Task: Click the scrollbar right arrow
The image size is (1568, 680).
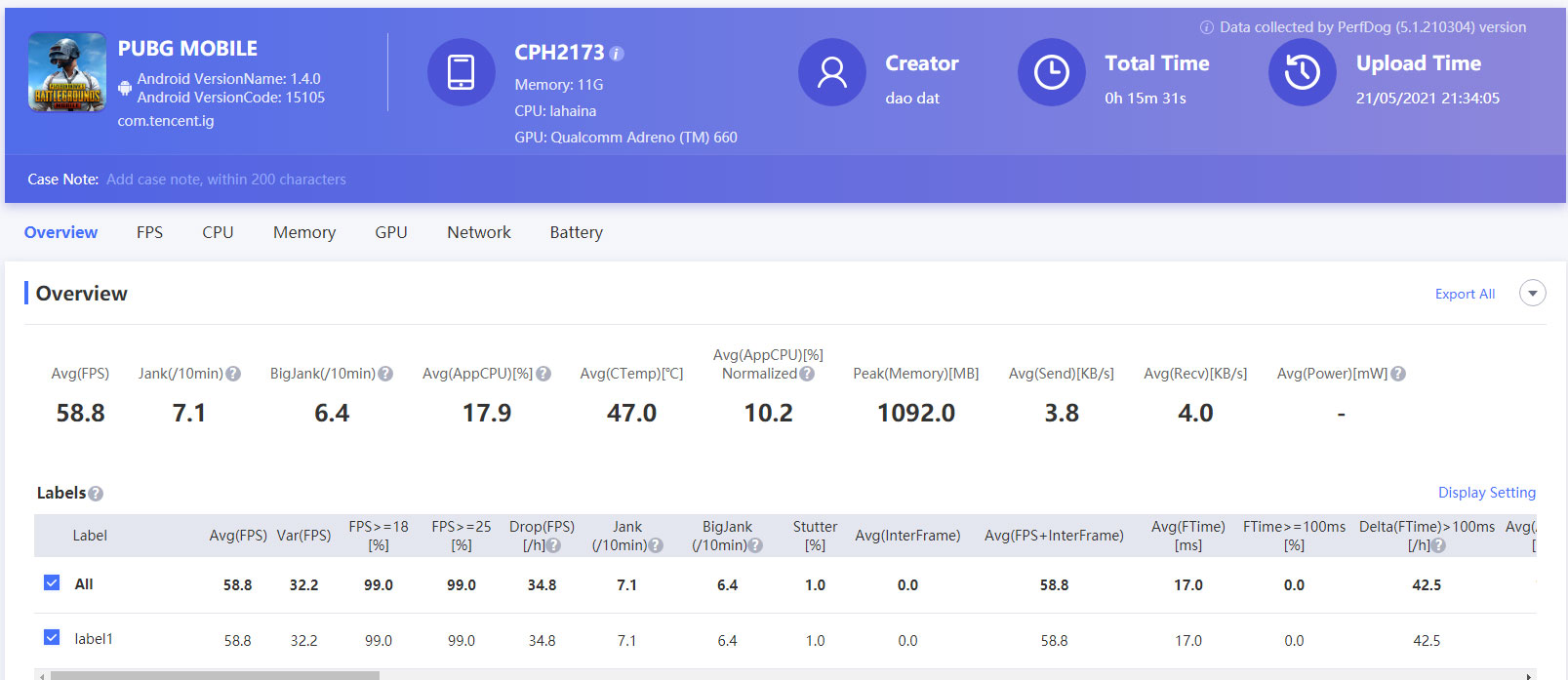Action: 1529,675
